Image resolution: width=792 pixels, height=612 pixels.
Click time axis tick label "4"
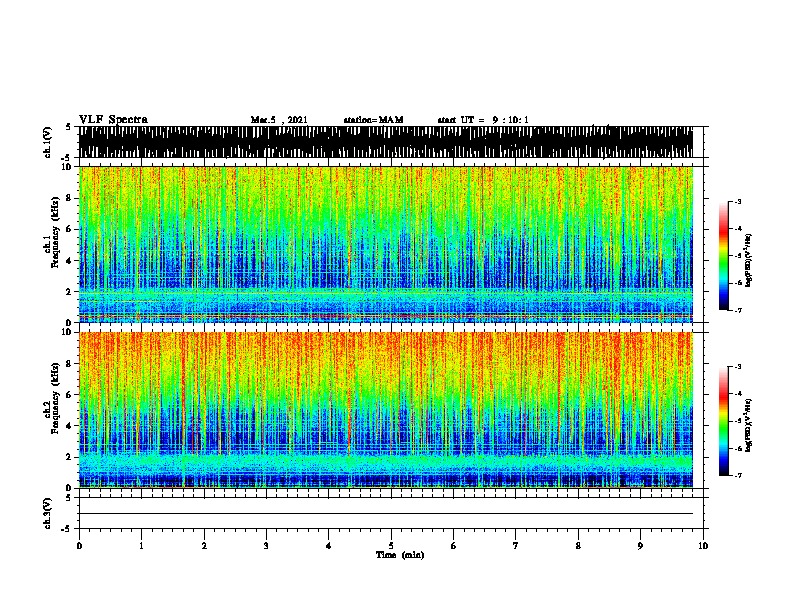tap(329, 546)
